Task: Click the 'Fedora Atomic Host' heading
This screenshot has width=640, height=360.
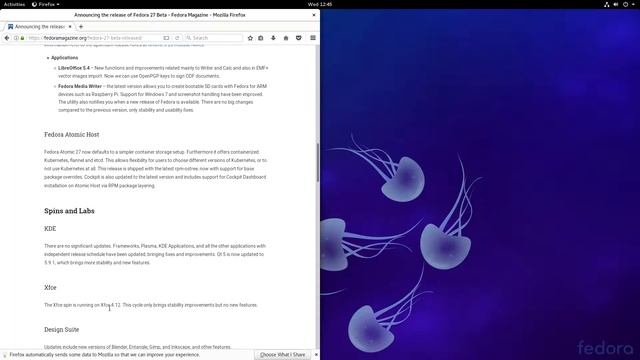Action: click(71, 135)
